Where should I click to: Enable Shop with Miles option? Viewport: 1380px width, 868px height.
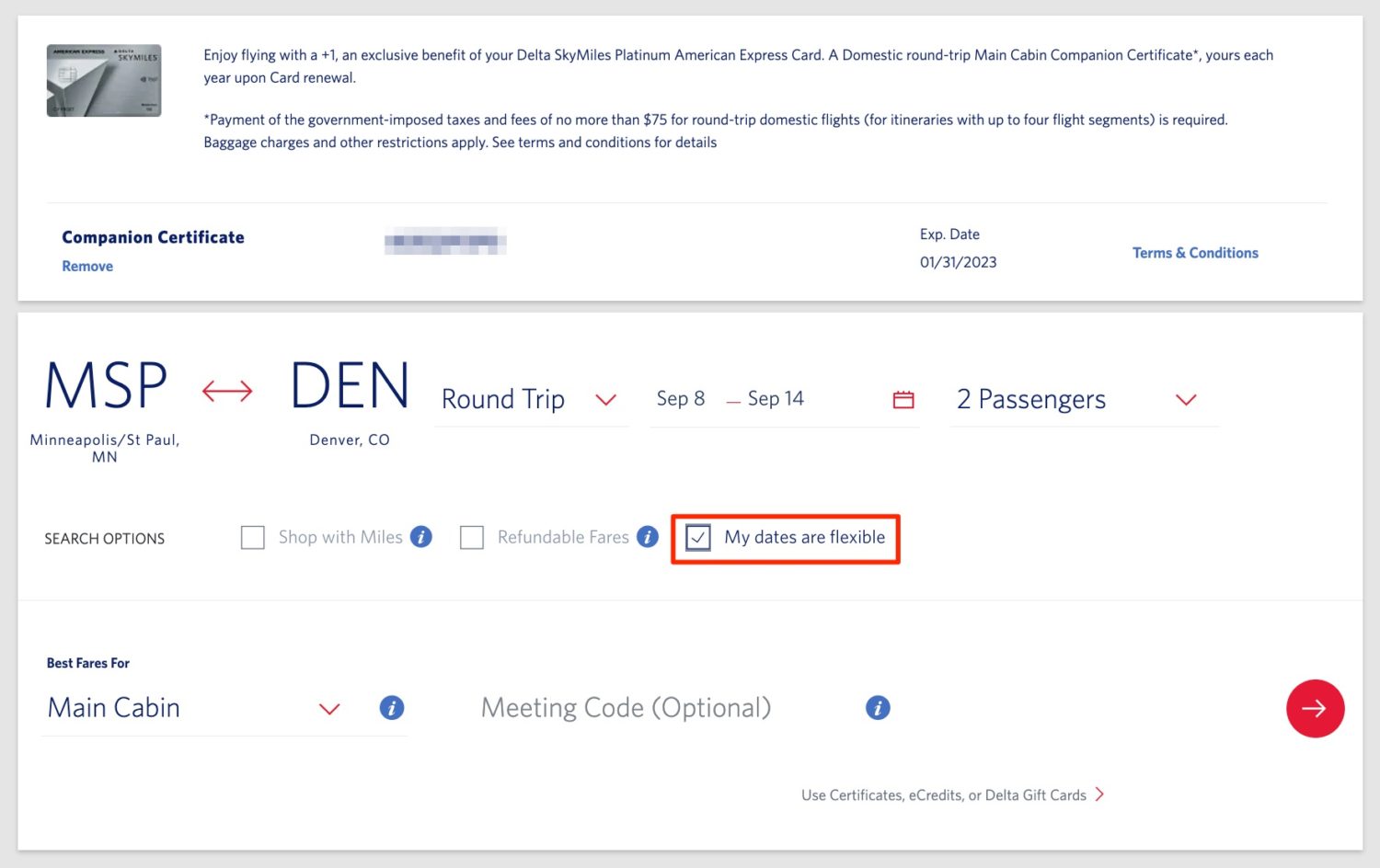click(x=252, y=537)
